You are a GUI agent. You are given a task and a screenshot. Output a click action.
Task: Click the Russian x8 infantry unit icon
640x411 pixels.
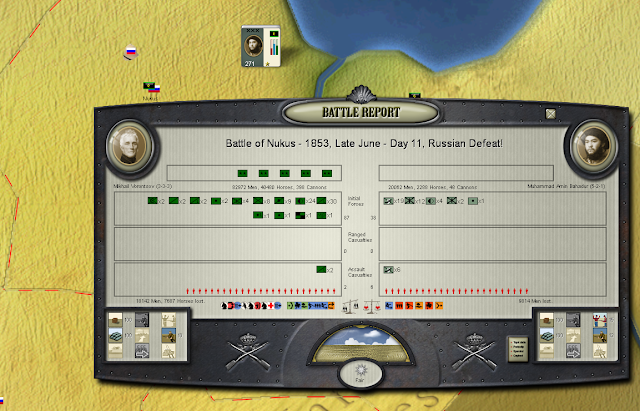pos(258,201)
